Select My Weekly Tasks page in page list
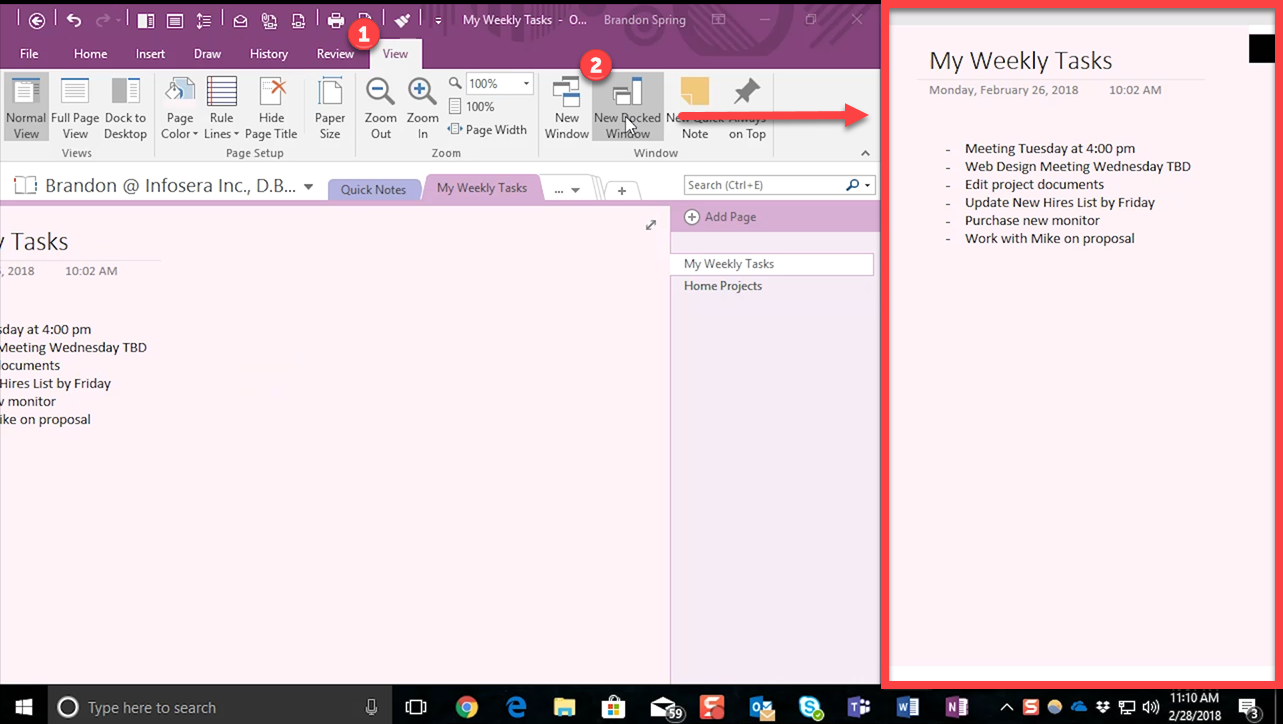 point(772,264)
